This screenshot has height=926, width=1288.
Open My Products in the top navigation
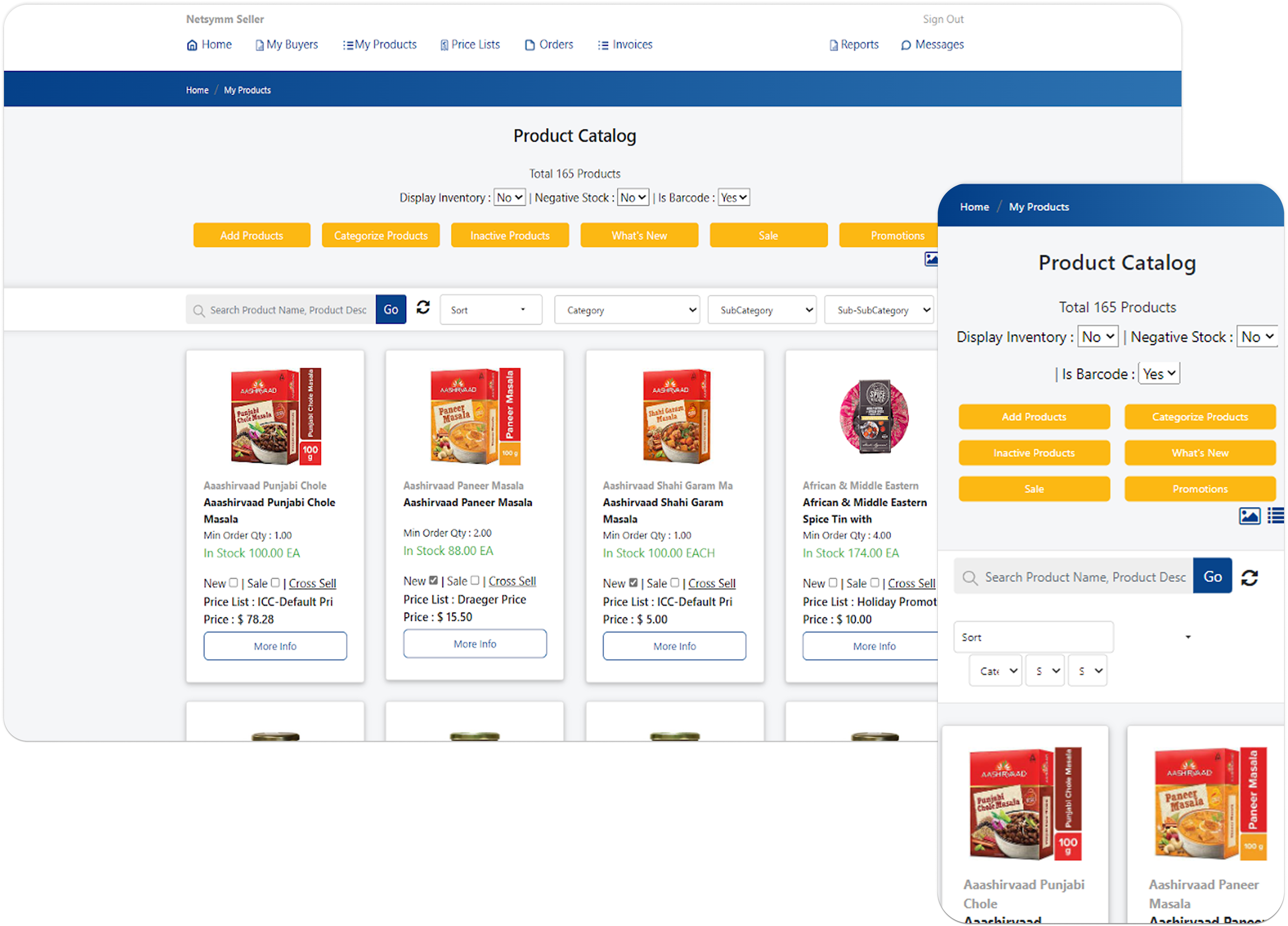[380, 44]
